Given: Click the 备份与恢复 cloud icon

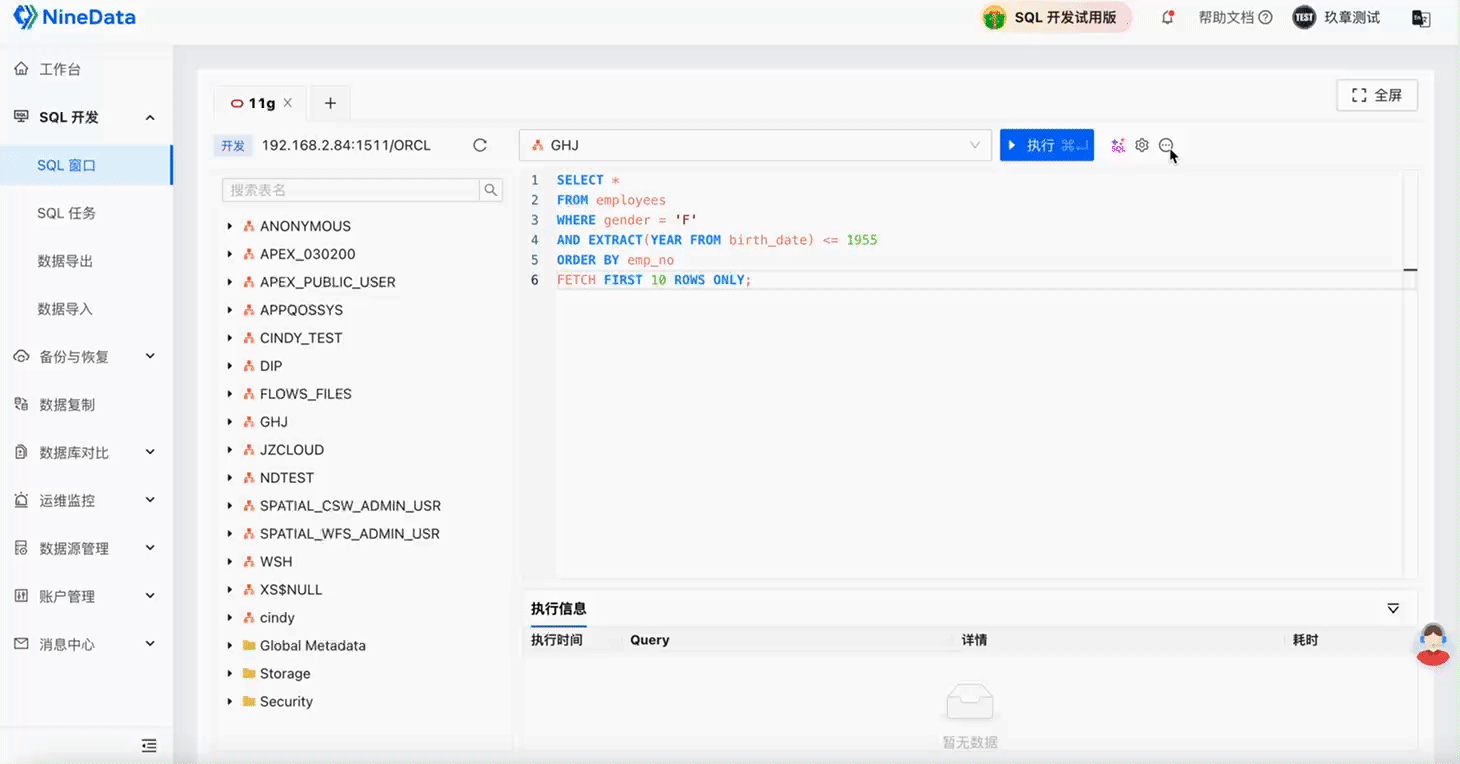Looking at the screenshot, I should 21,356.
